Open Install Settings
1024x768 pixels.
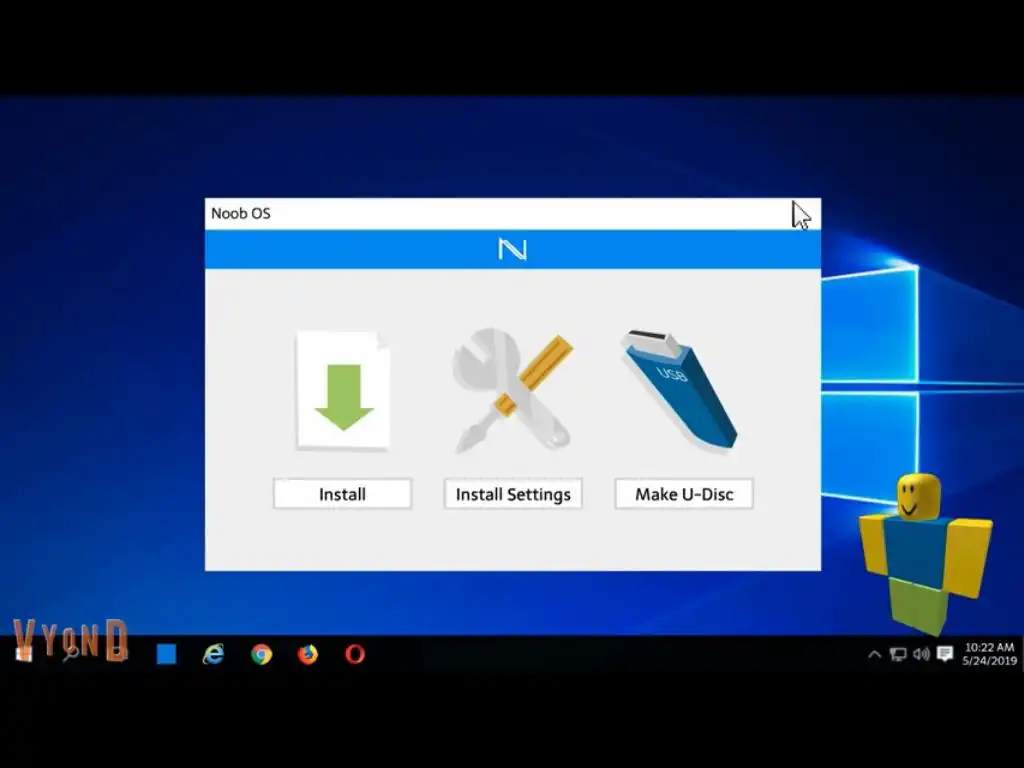tap(513, 494)
